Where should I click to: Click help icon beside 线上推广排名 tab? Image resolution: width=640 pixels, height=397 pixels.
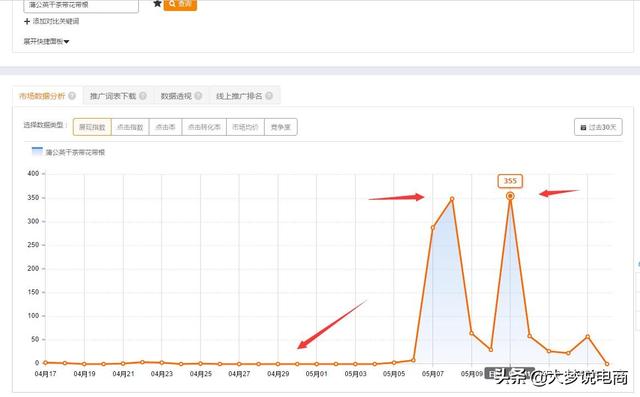(269, 96)
